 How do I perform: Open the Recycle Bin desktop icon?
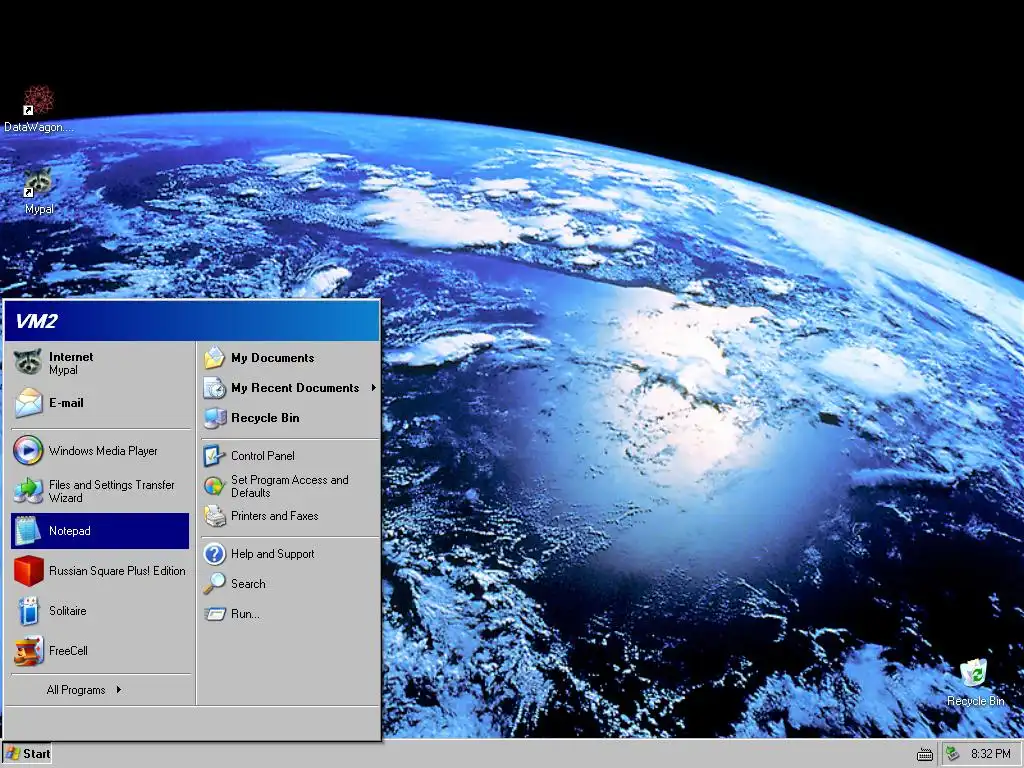pos(974,673)
